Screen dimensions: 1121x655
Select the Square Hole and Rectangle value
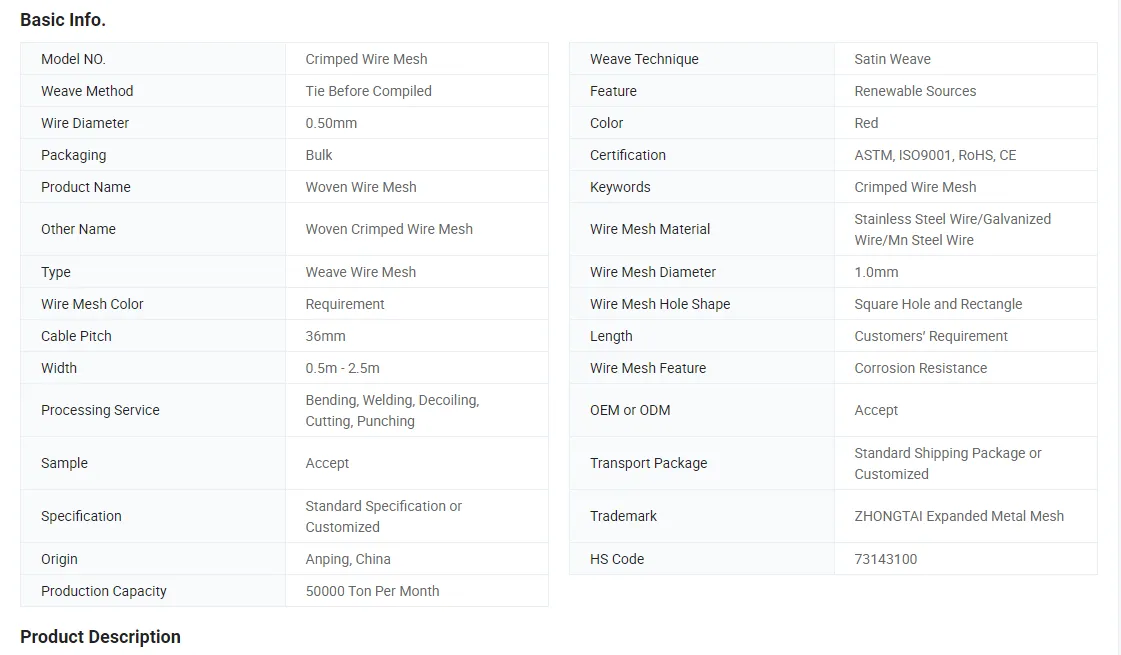[938, 304]
